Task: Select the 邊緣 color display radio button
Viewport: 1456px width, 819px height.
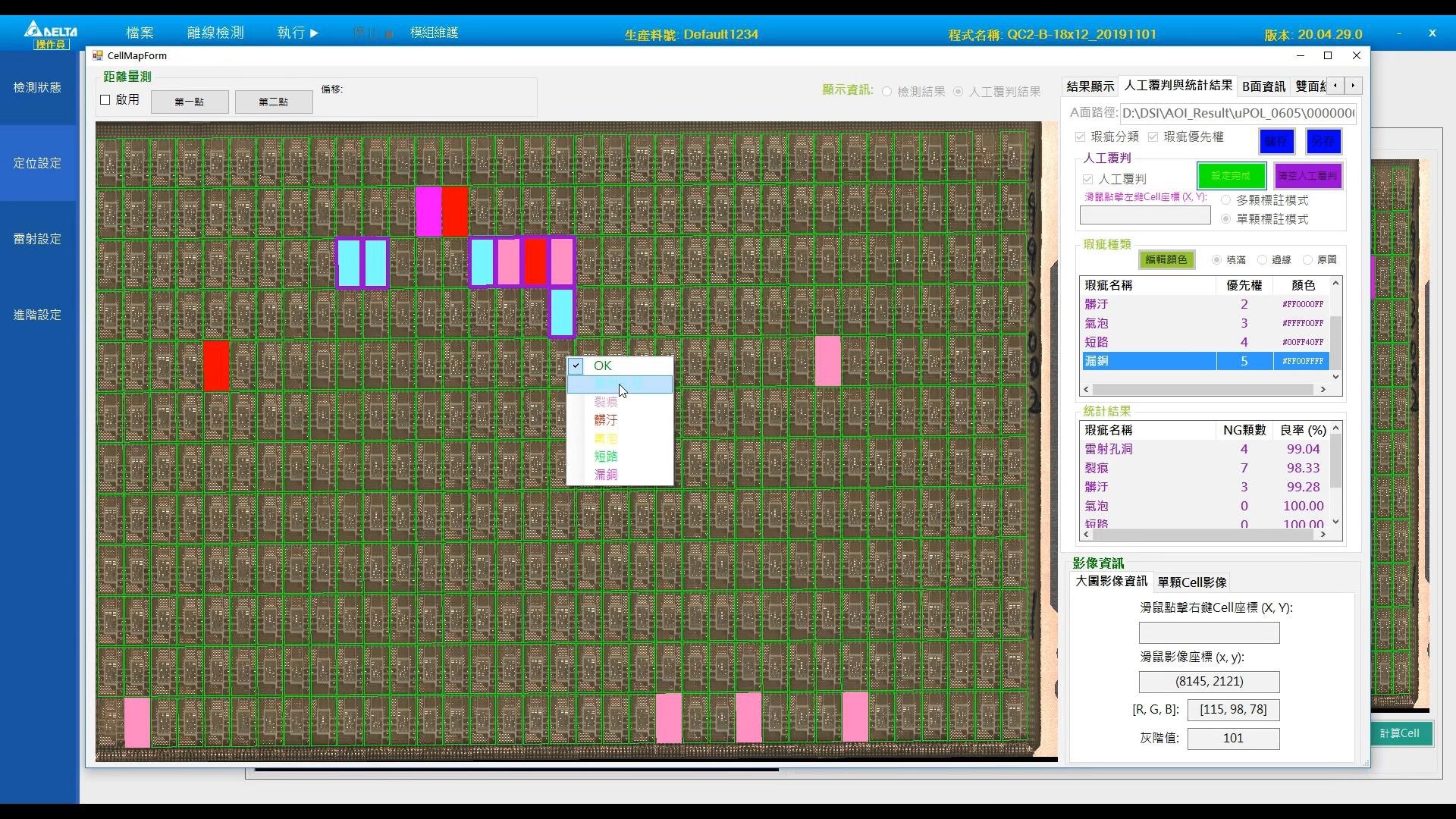Action: click(x=1263, y=260)
